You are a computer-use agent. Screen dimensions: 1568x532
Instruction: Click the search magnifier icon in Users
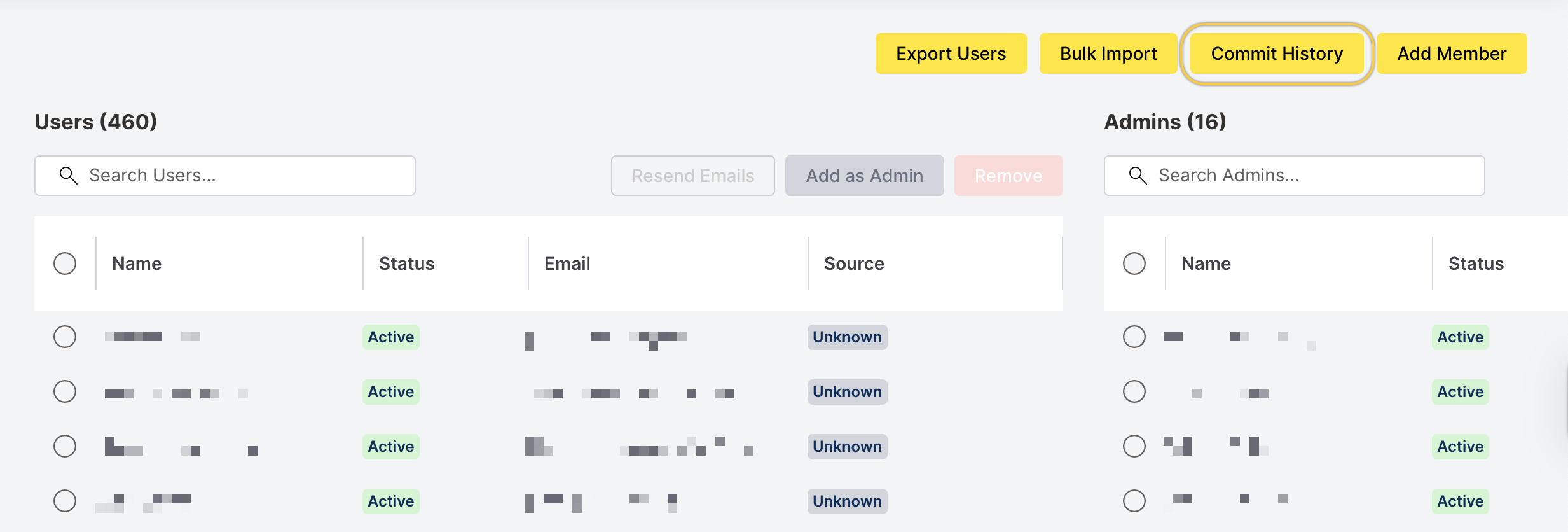click(68, 176)
